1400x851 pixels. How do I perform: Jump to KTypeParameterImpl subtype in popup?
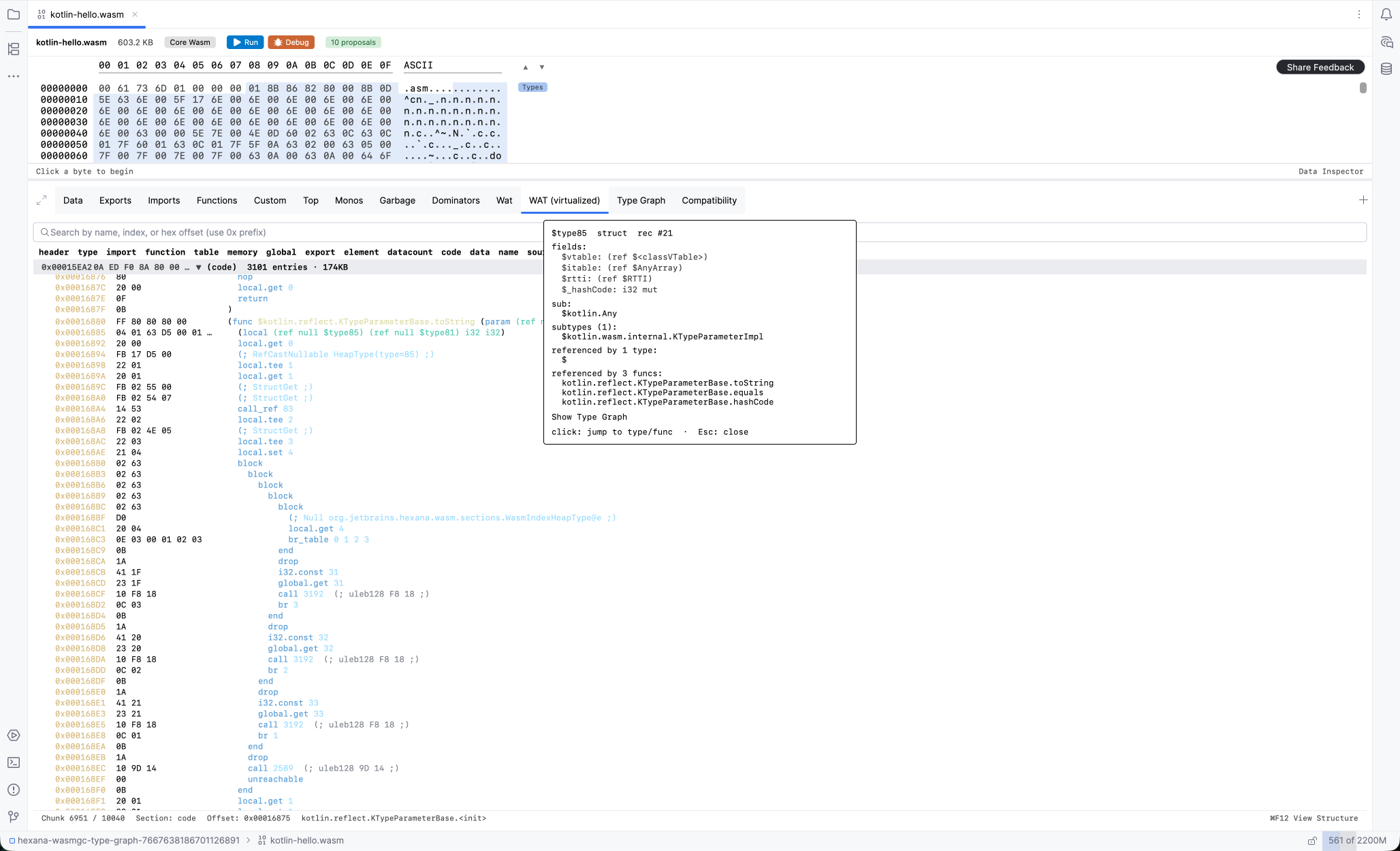coord(663,336)
